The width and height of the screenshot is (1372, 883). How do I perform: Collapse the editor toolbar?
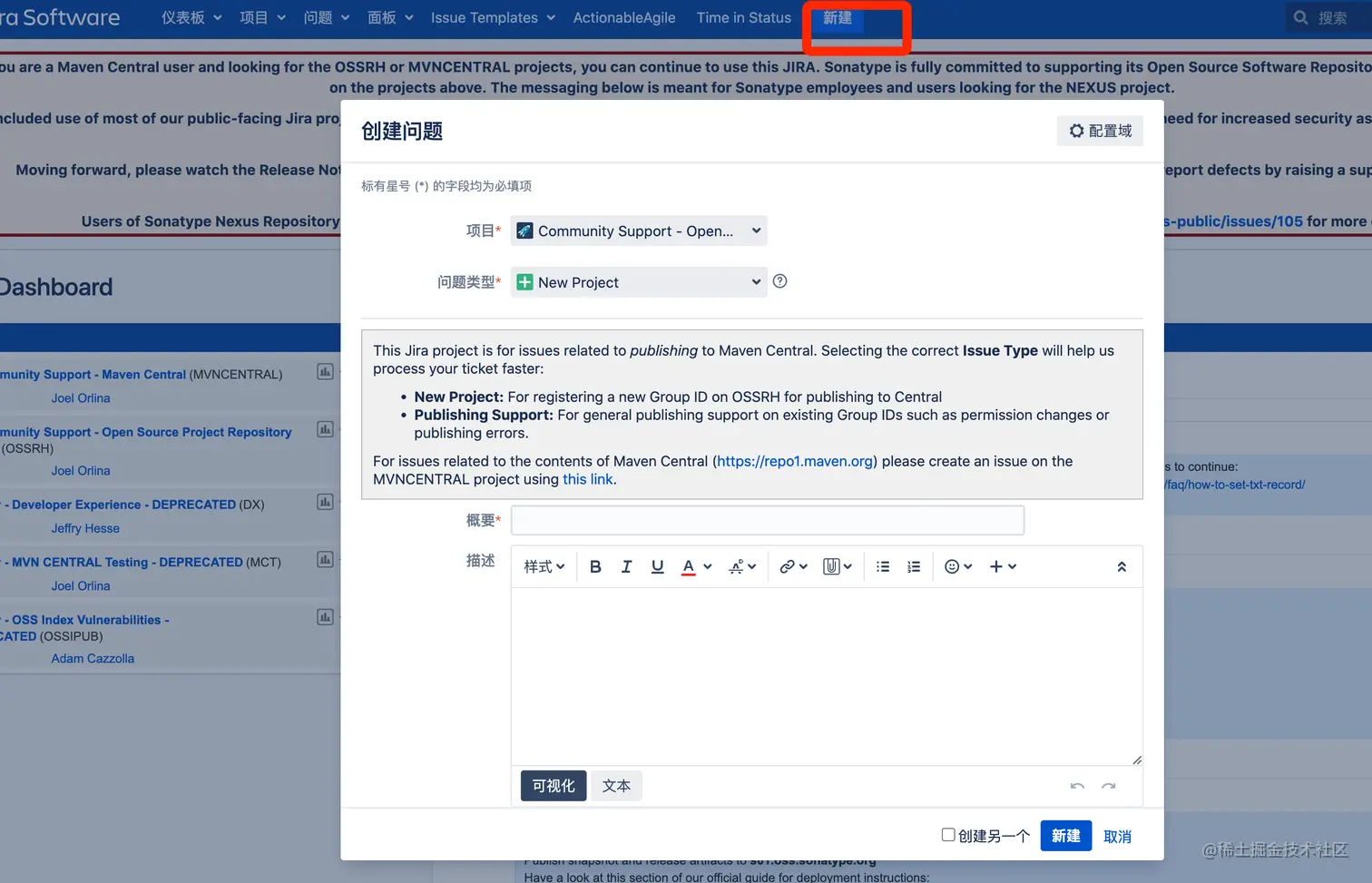1122,566
